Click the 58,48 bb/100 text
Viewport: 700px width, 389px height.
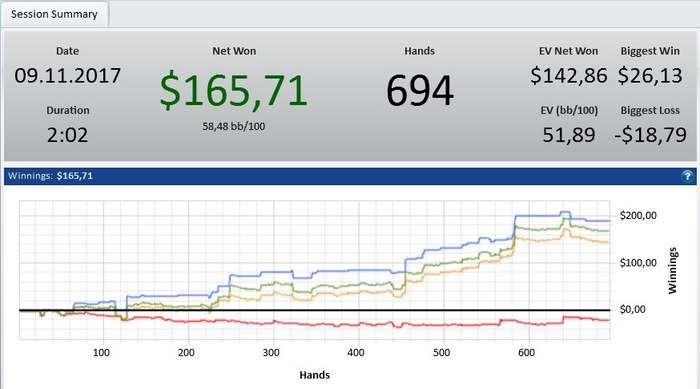tap(233, 126)
